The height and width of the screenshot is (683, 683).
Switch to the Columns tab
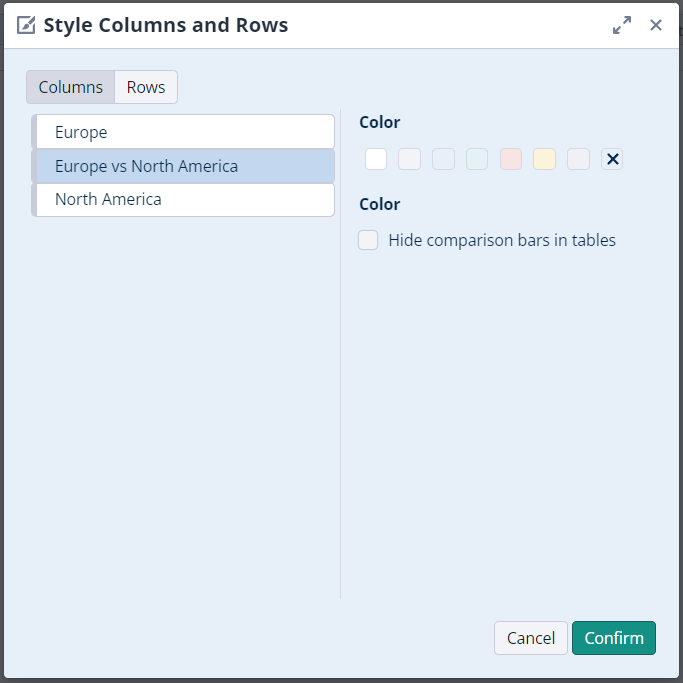(x=71, y=87)
